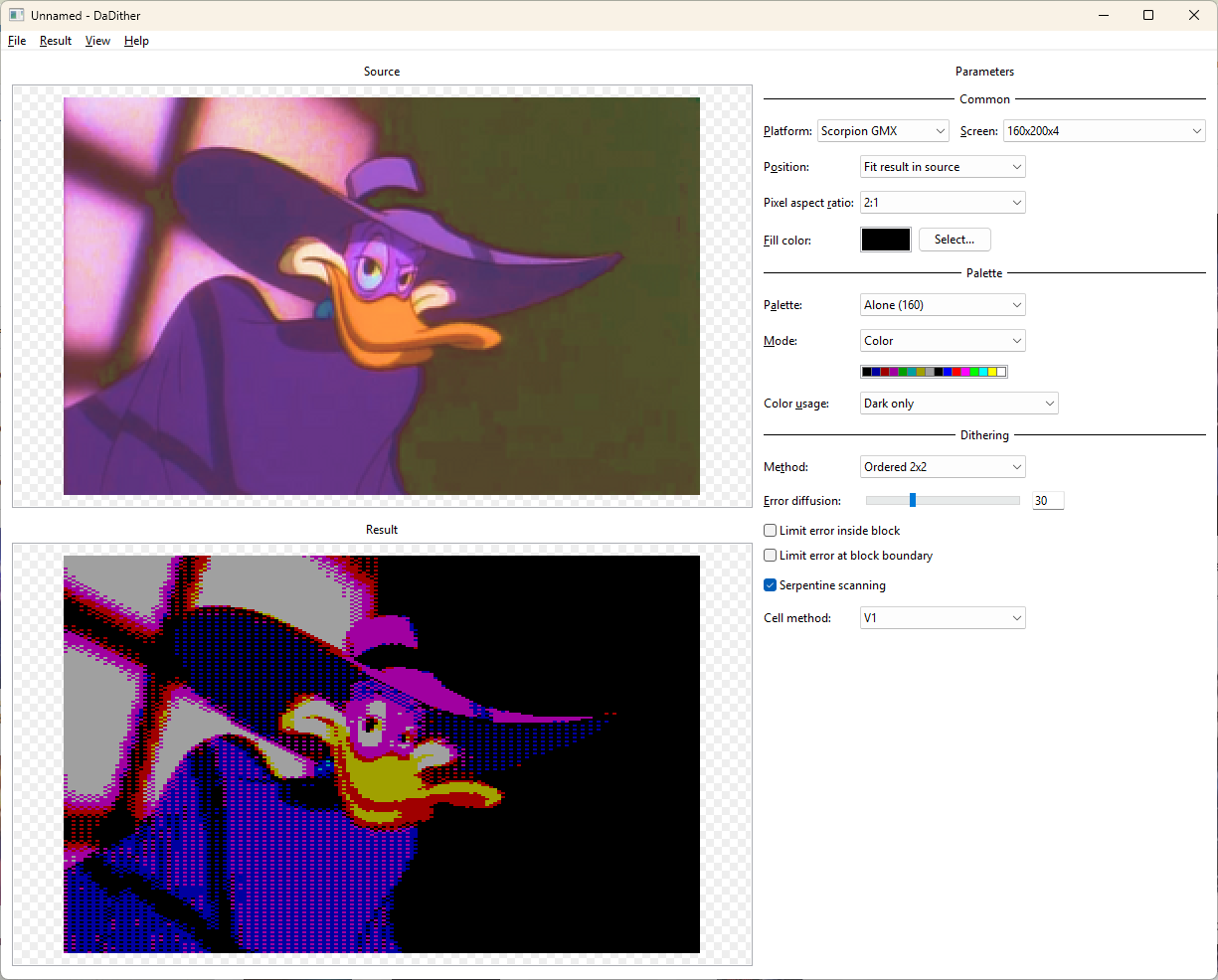Click the Select... fill color button

(x=955, y=240)
